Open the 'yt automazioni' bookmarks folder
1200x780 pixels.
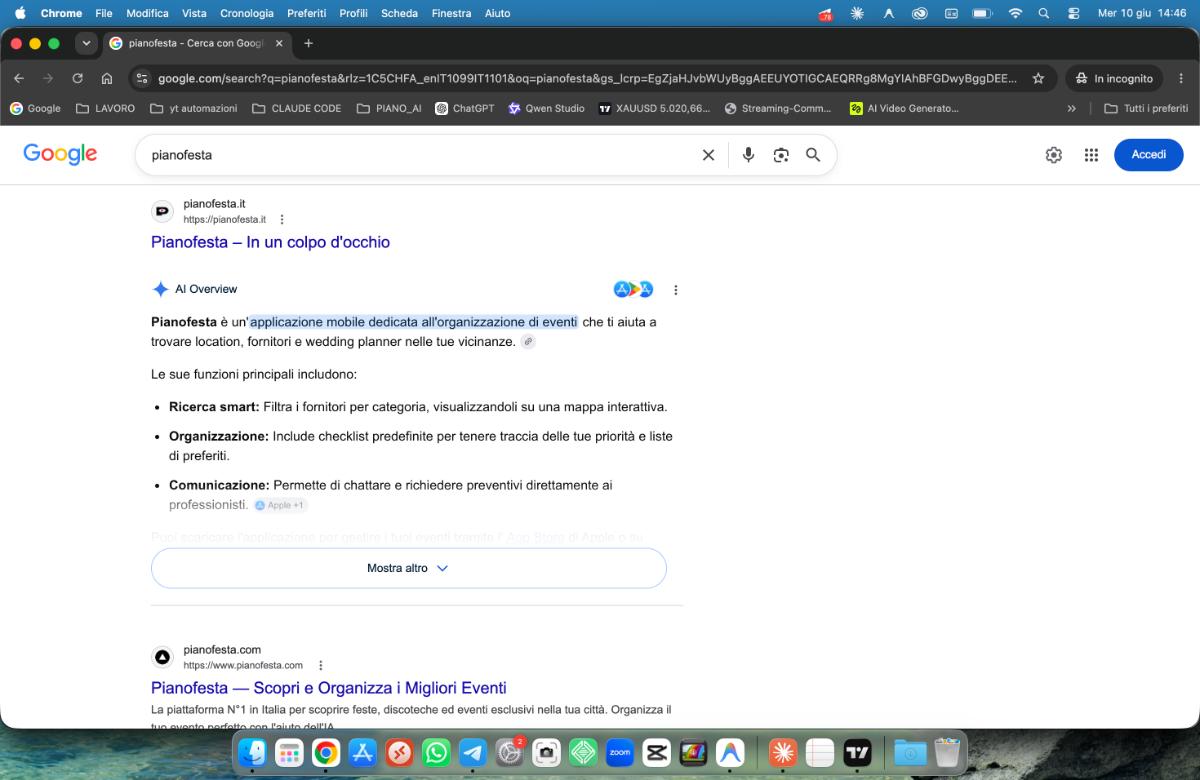tap(194, 108)
